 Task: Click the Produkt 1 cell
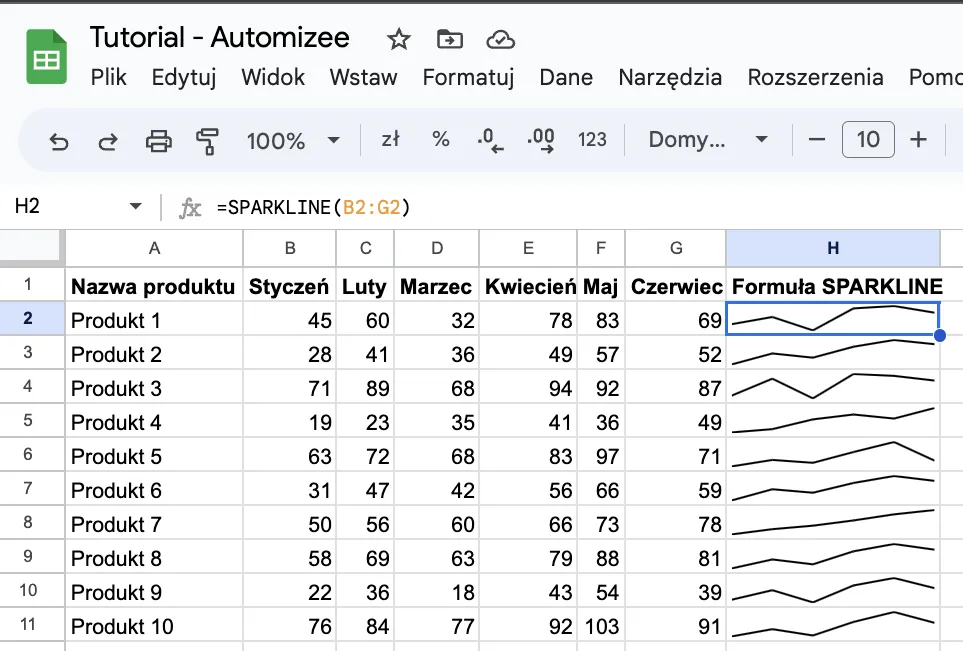tap(154, 320)
